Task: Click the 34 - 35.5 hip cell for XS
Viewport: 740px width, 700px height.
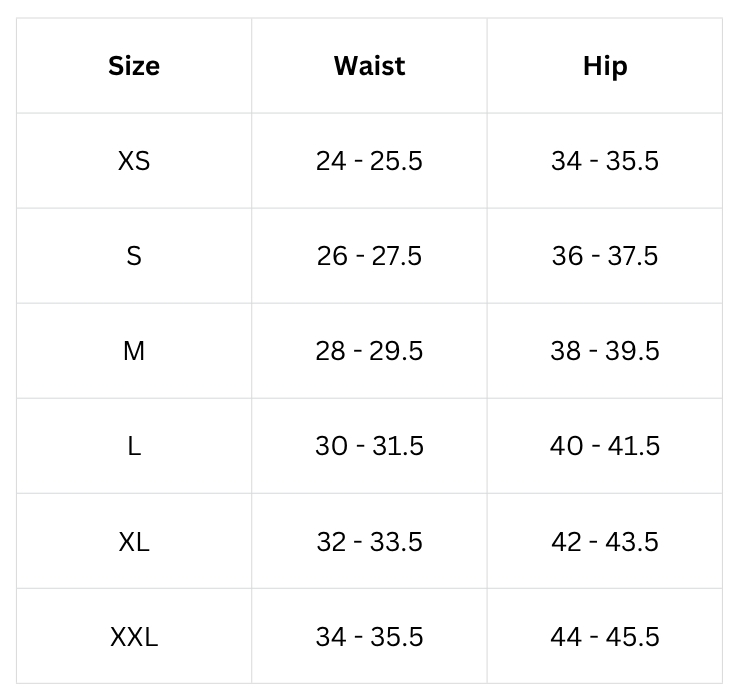Action: 605,161
